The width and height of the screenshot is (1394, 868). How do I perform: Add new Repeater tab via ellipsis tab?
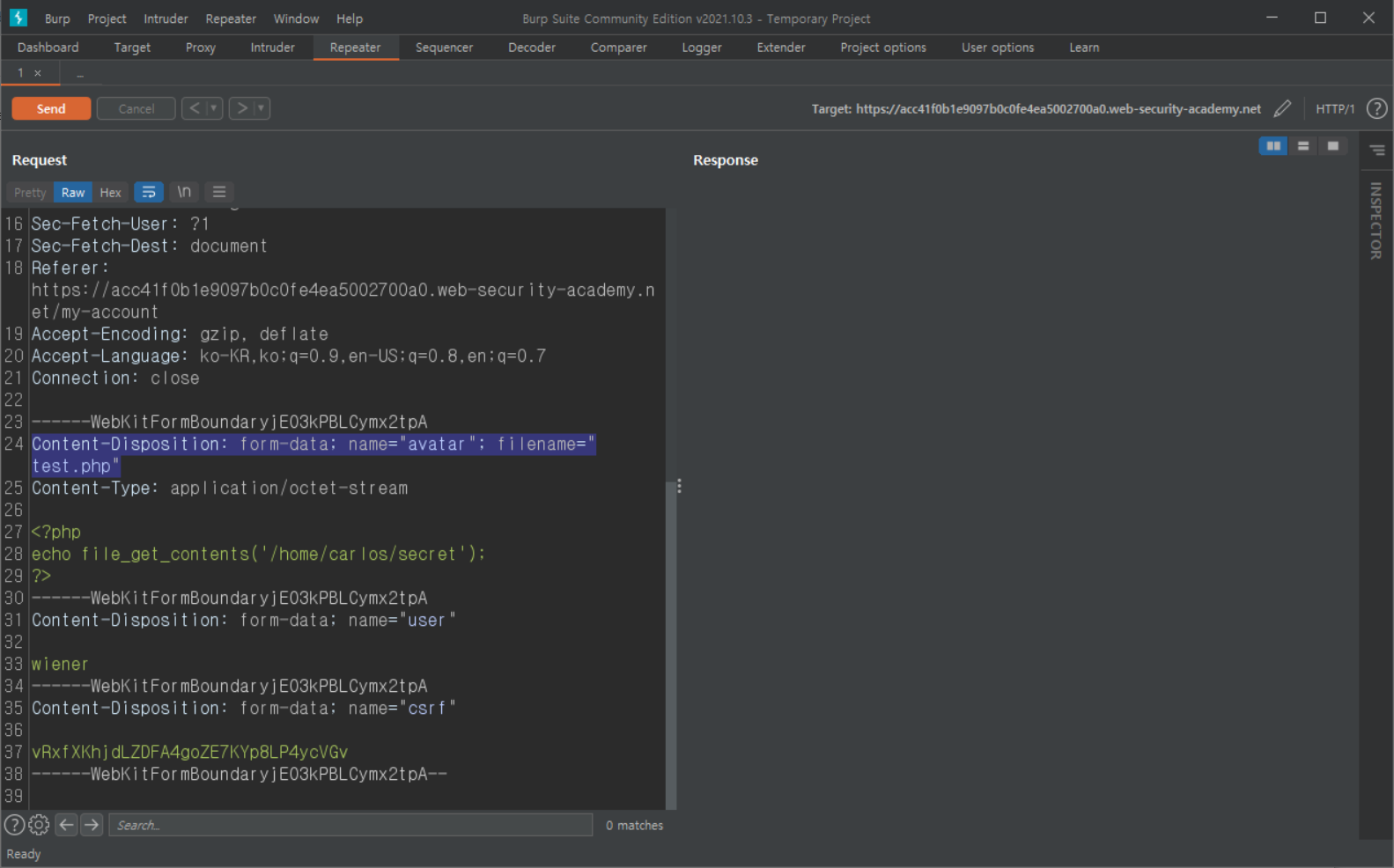(80, 74)
